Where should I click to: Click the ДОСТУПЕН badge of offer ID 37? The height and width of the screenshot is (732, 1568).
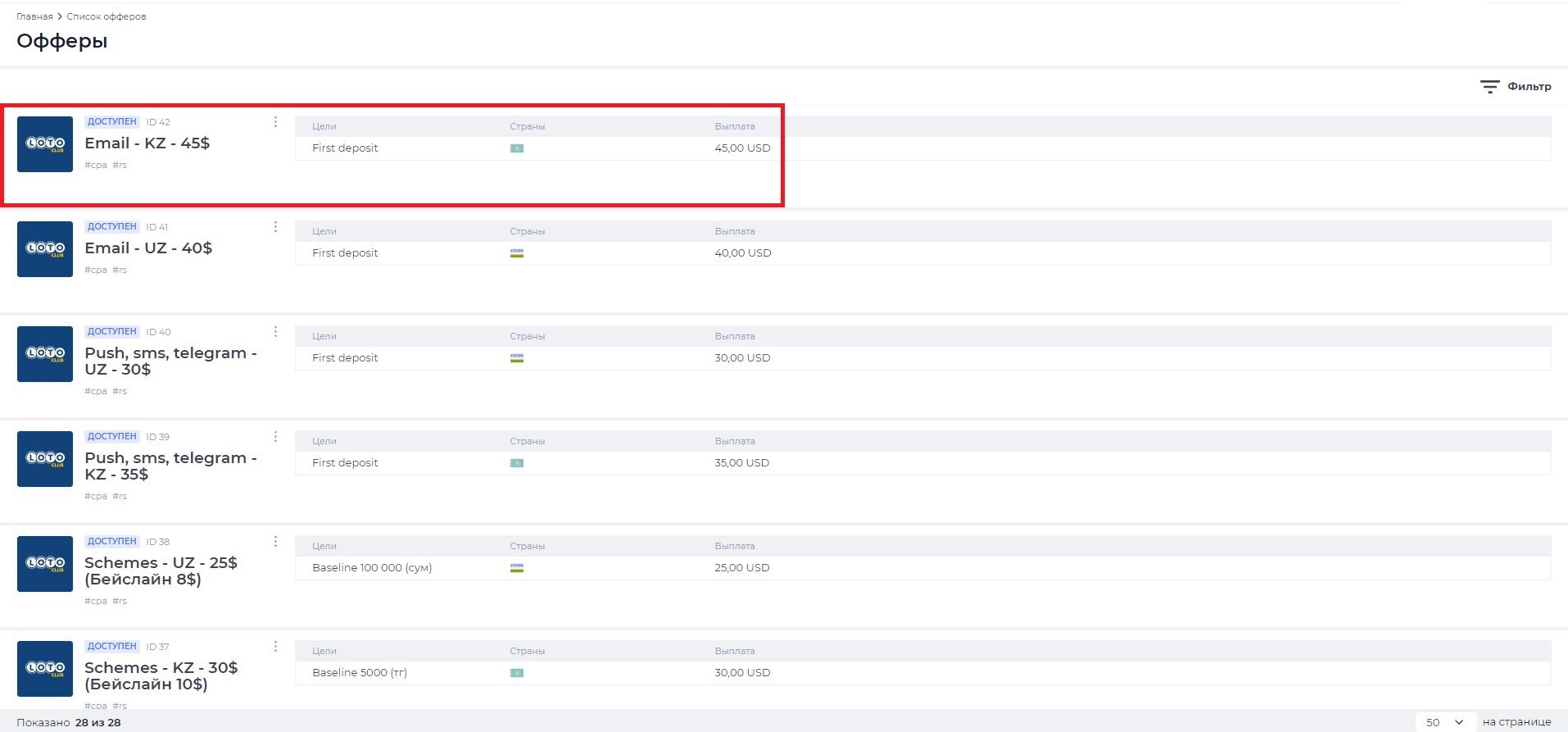112,646
